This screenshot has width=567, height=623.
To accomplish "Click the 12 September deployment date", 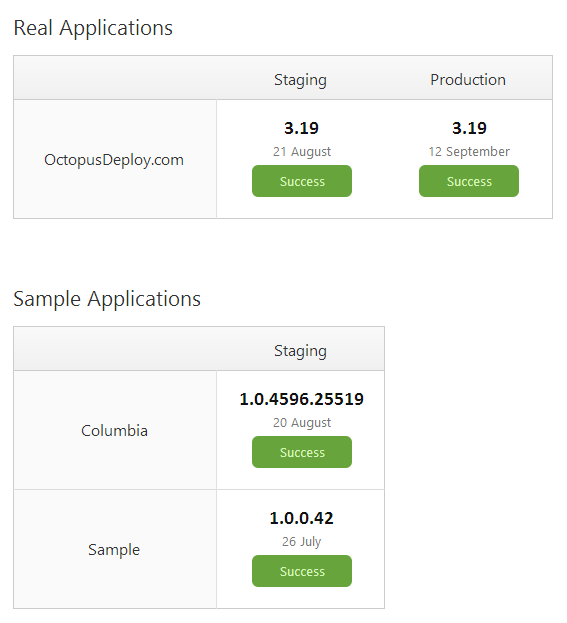I will click(x=469, y=152).
